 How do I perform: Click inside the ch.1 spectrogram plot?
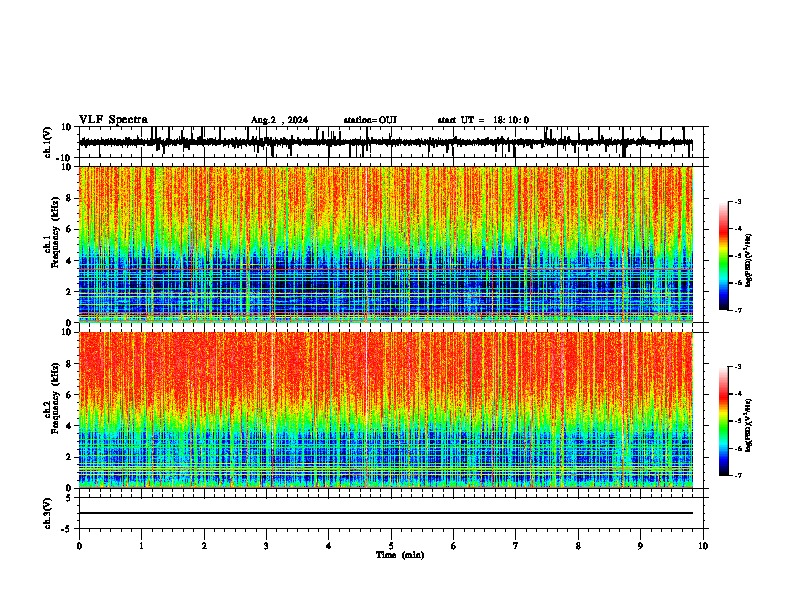coord(385,244)
